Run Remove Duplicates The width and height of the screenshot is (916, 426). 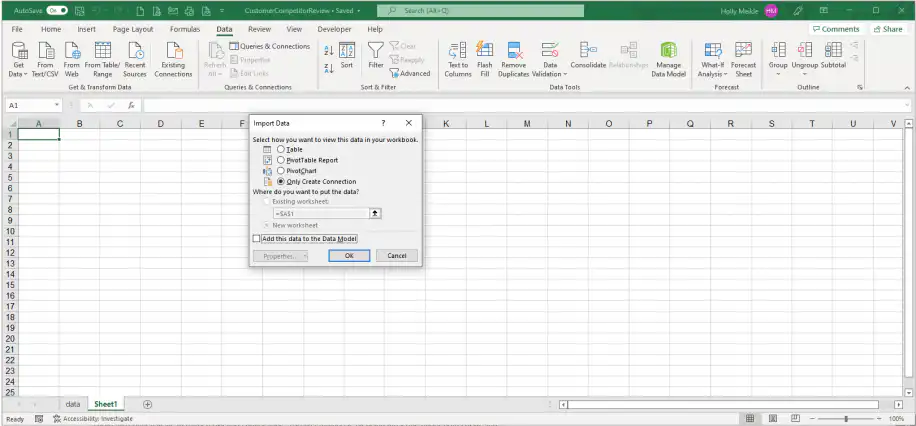pos(513,60)
